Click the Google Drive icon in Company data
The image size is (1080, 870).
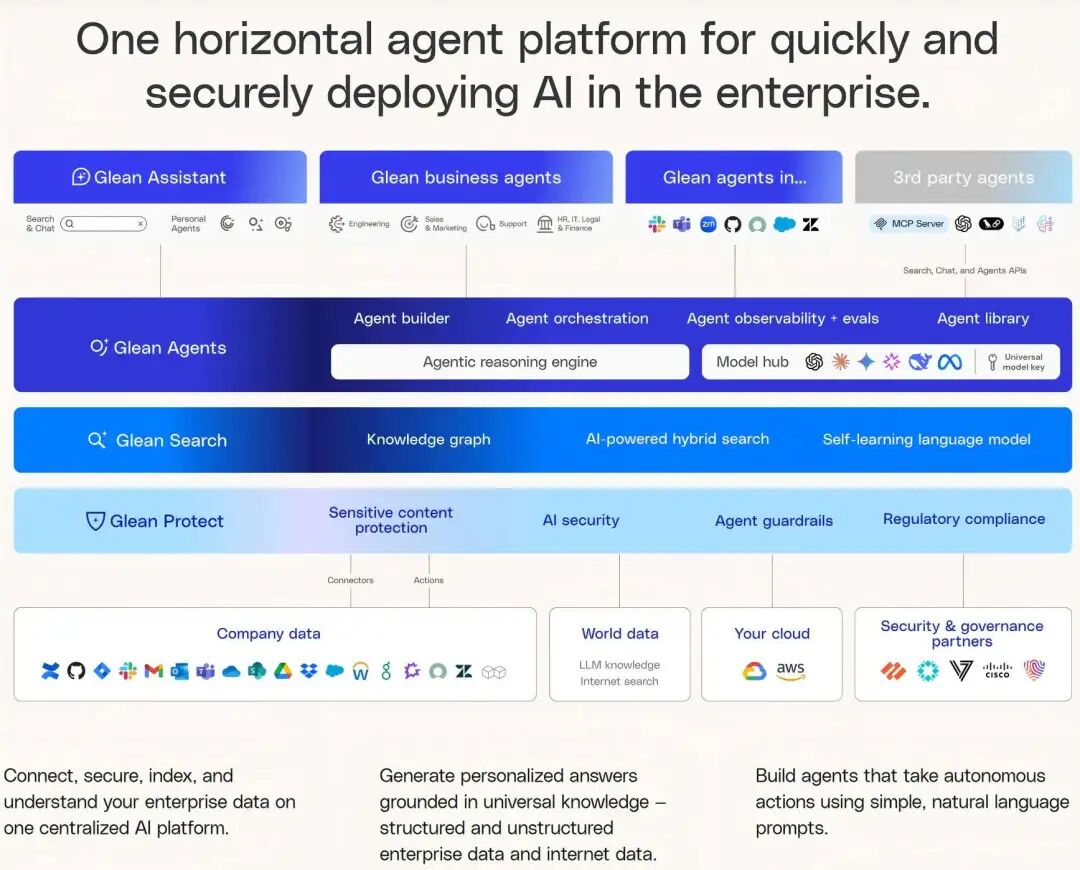[283, 671]
